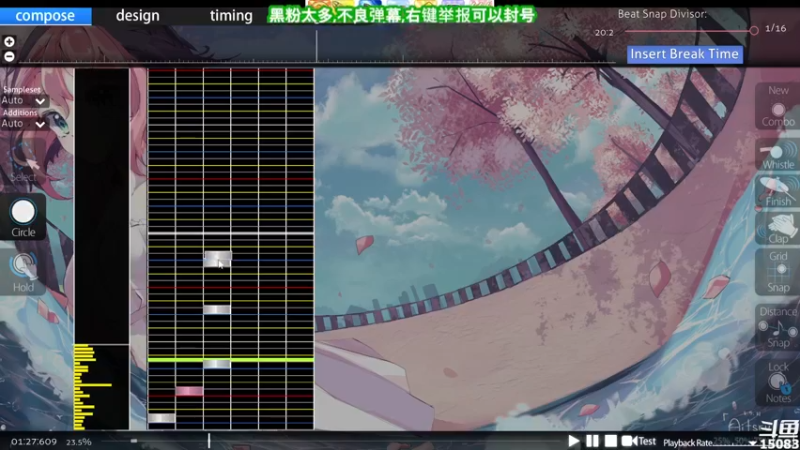Toggle Distance Snap
800x450 pixels.
(778, 327)
